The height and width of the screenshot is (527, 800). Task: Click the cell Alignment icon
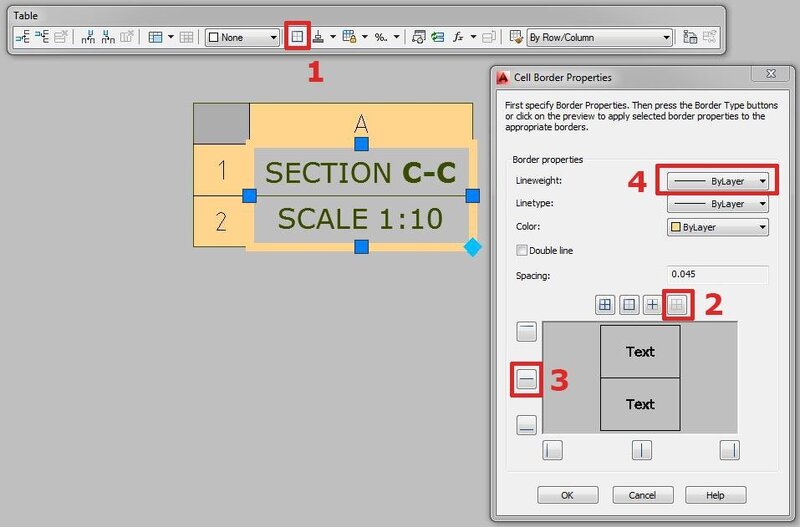[318, 37]
